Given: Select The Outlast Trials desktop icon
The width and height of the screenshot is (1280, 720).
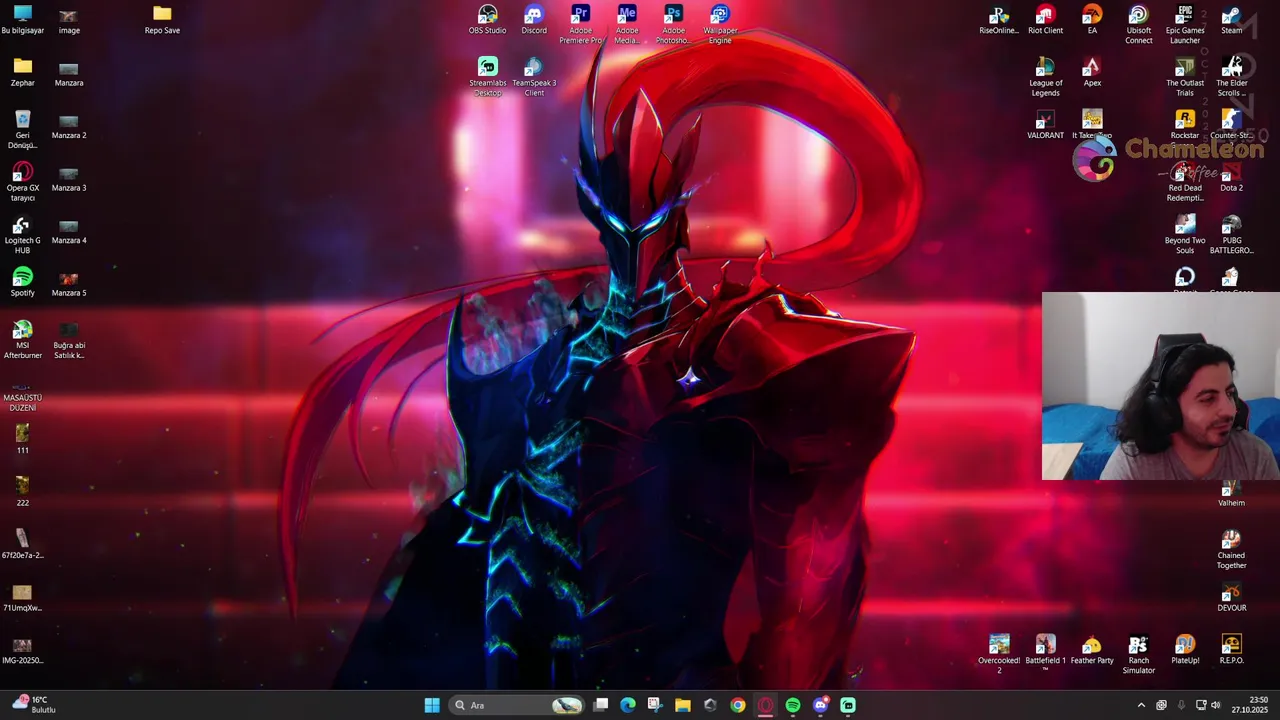Looking at the screenshot, I should pyautogui.click(x=1185, y=77).
